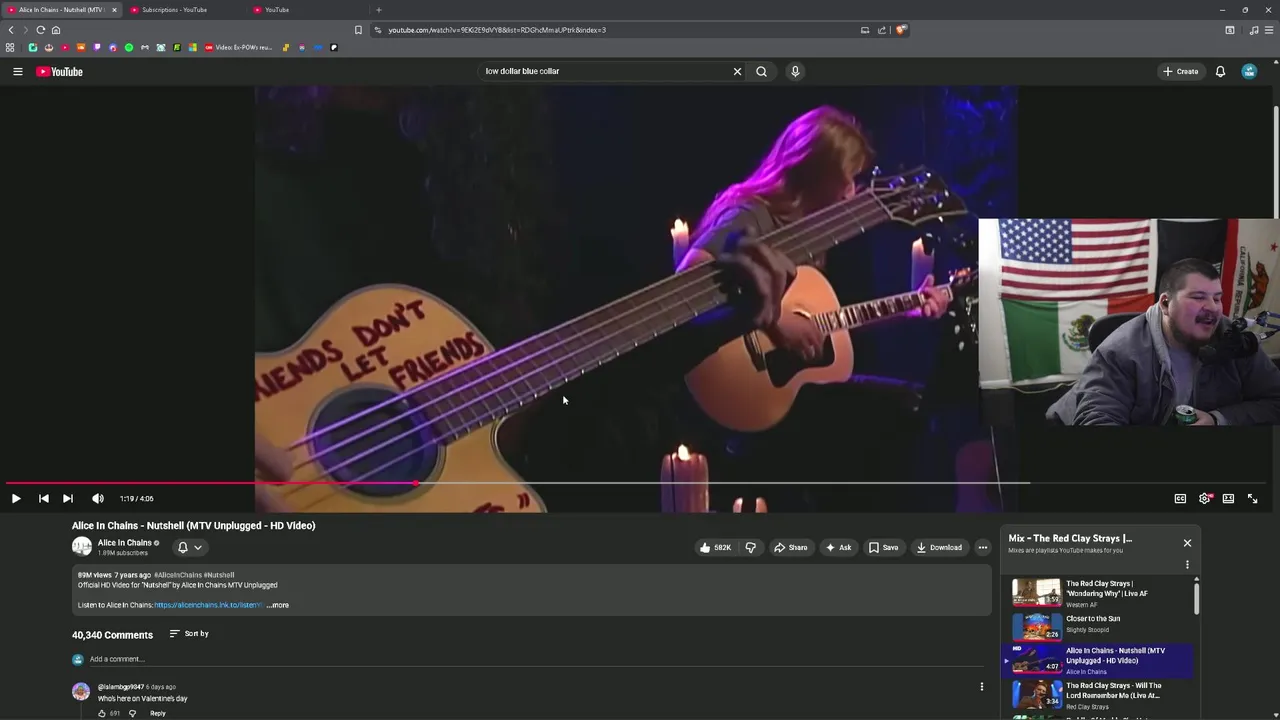1280x720 pixels.
Task: Start voice search with the microphone
Action: 795,71
